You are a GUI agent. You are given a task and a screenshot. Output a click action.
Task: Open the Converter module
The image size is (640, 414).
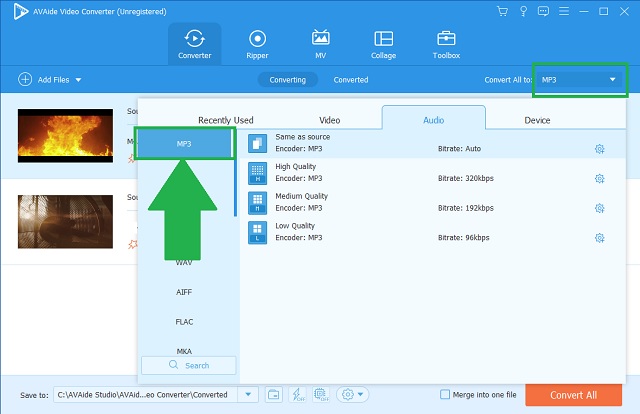point(194,44)
